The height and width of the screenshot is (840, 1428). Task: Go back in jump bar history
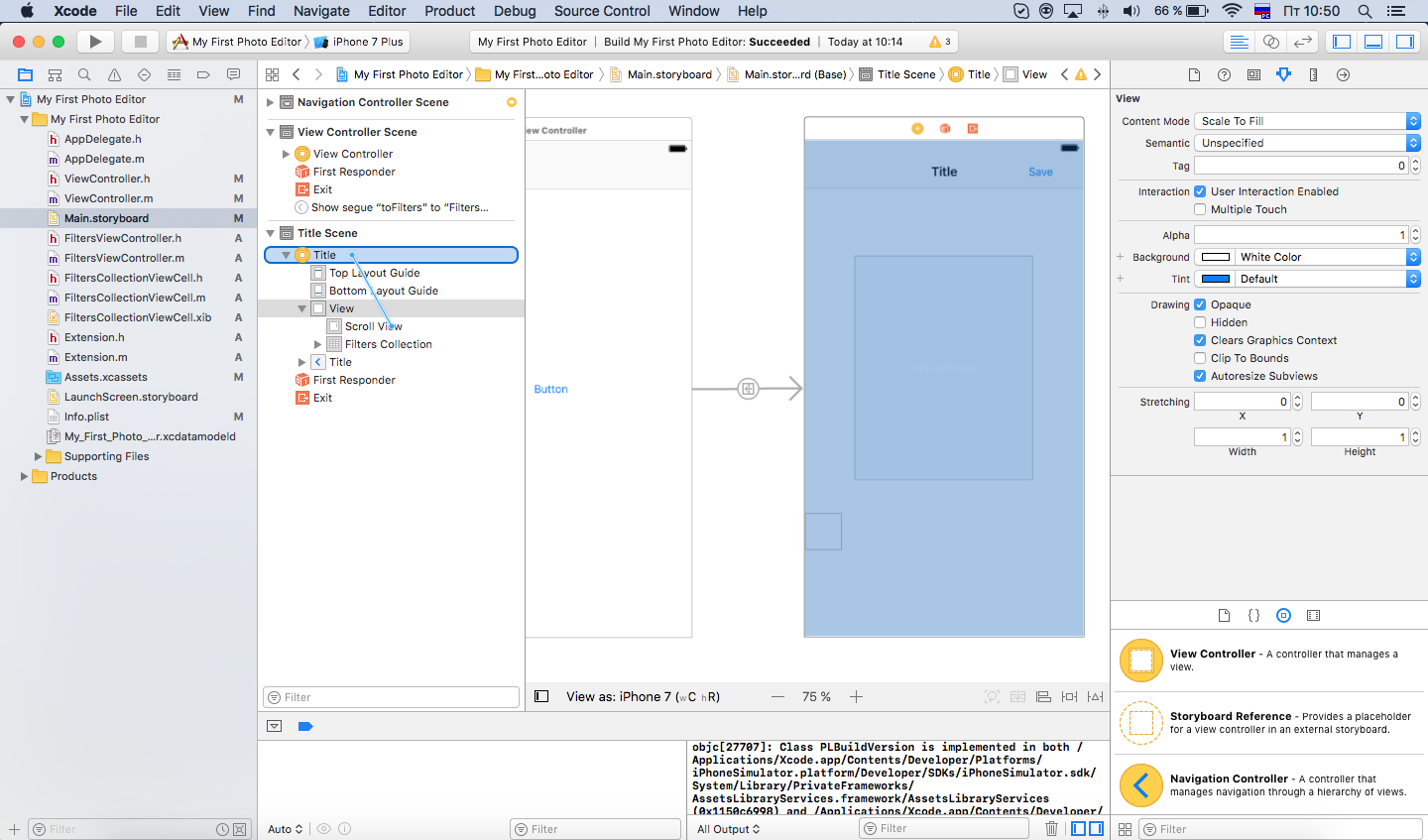pos(296,74)
